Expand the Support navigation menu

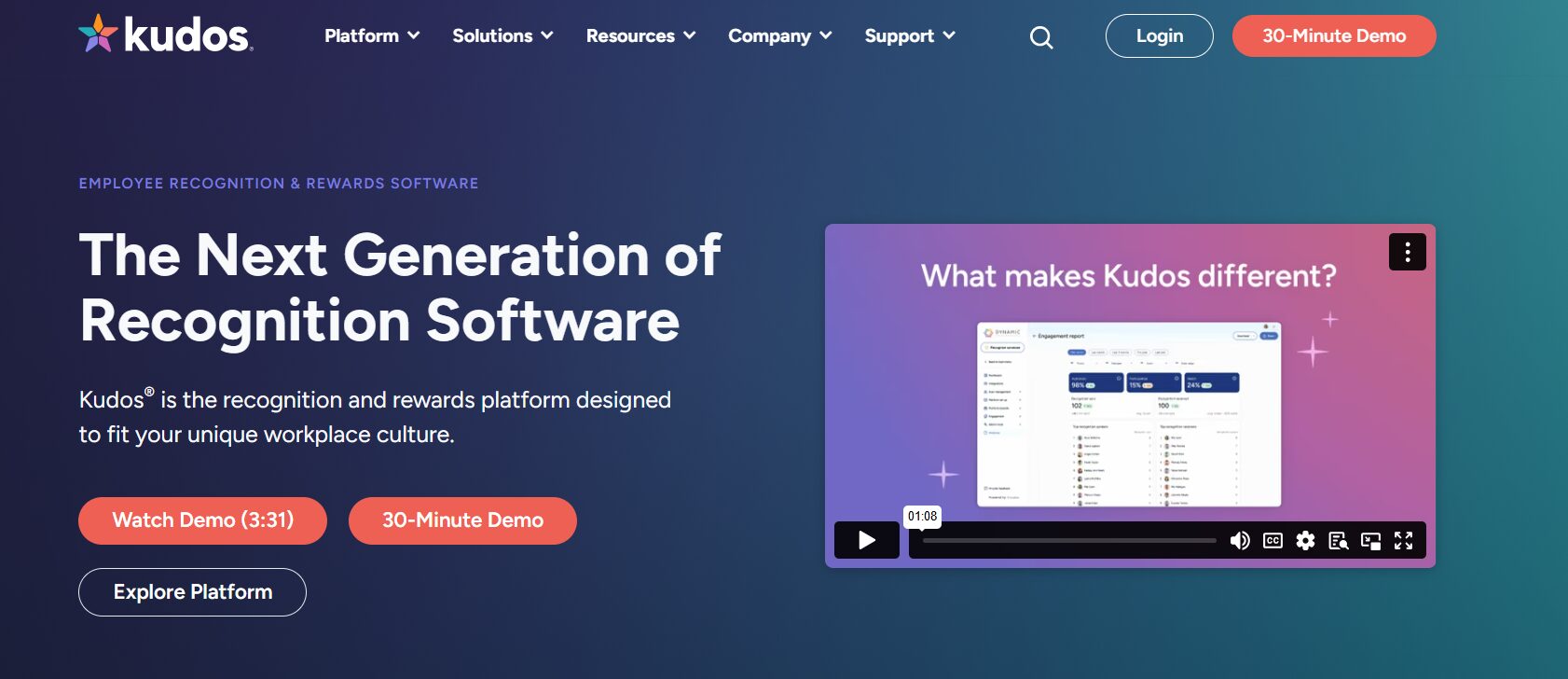click(910, 35)
